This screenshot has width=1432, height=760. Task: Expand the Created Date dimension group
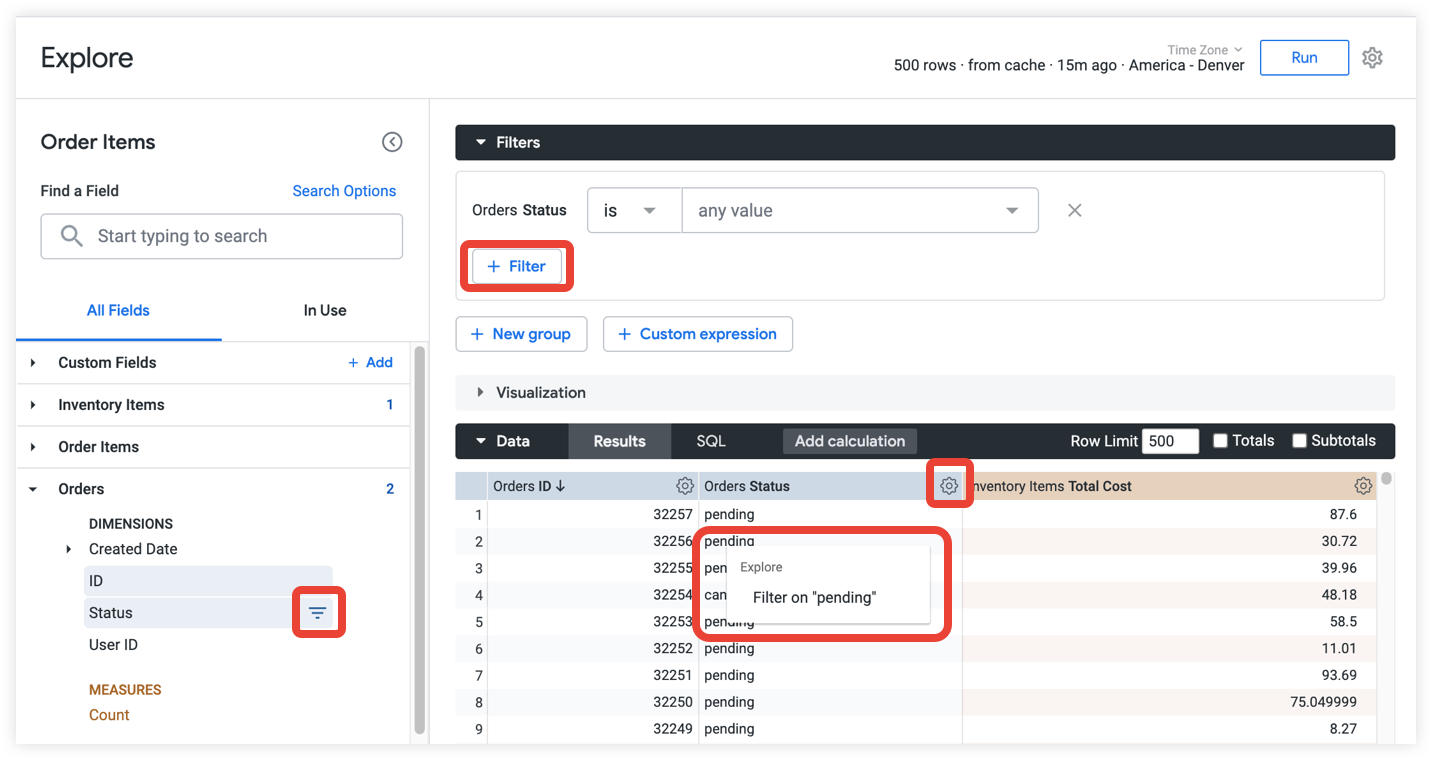(69, 549)
